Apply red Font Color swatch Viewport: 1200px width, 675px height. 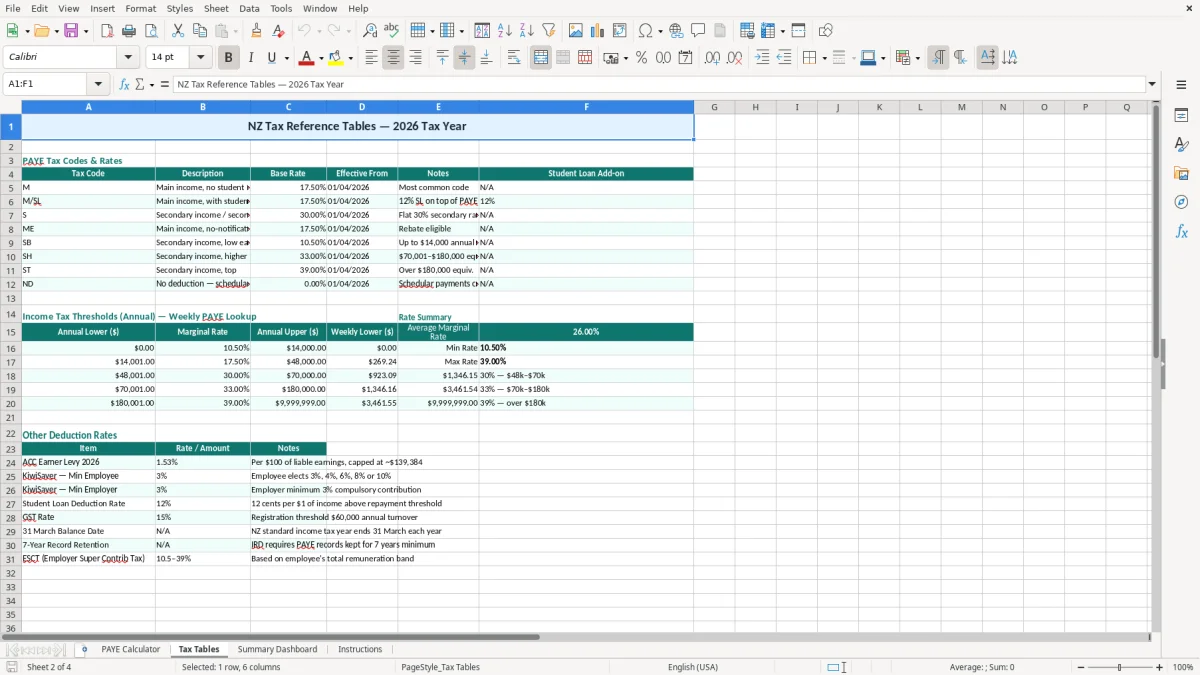click(307, 58)
